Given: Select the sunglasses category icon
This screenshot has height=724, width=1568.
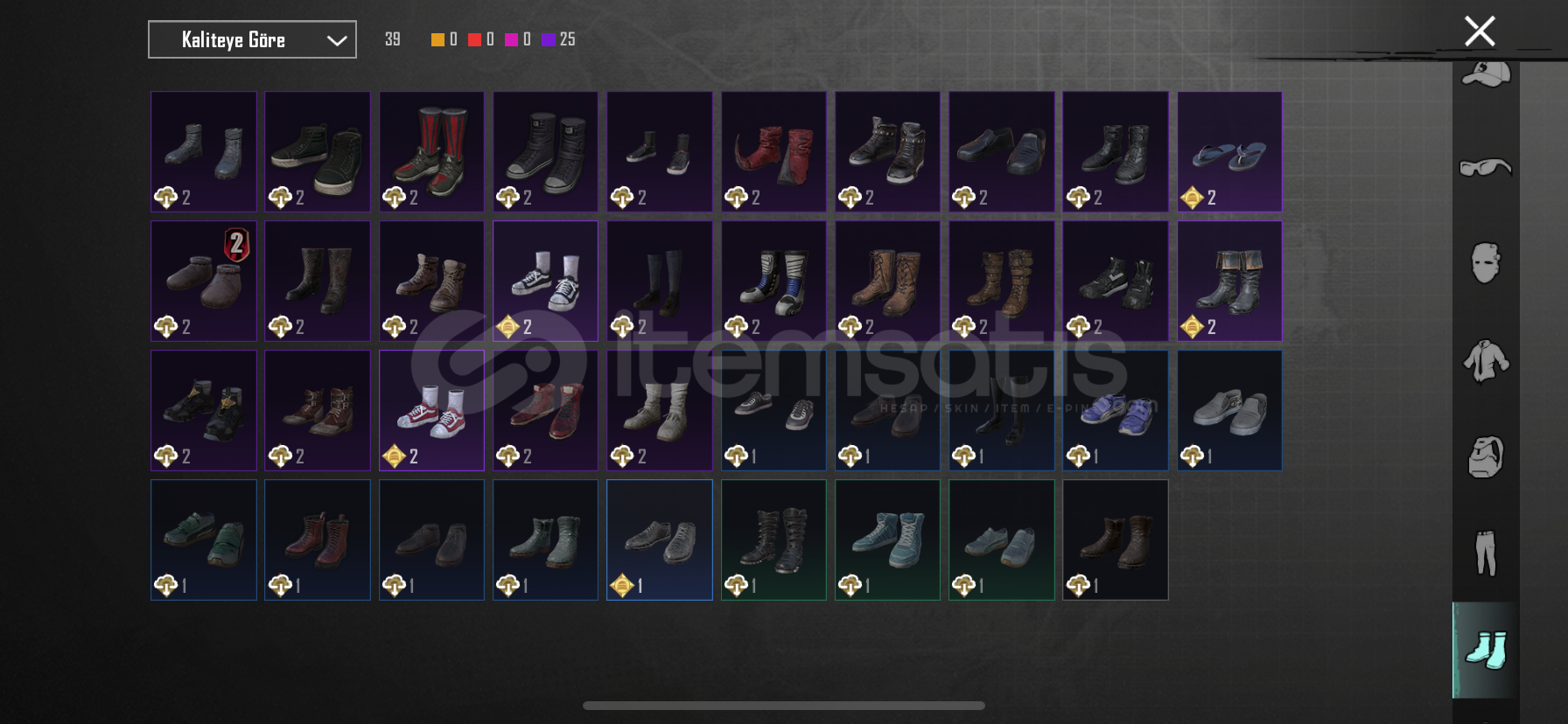Looking at the screenshot, I should coord(1486,166).
